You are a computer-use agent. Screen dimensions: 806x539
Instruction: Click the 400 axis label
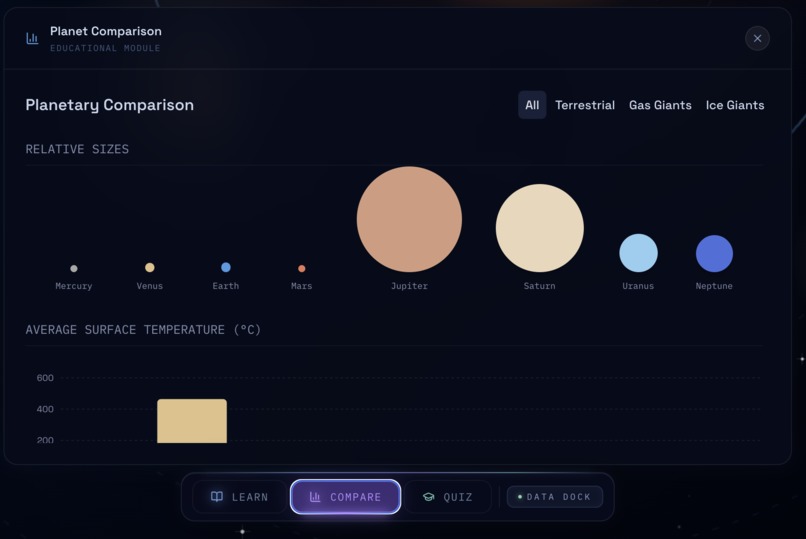click(x=45, y=409)
